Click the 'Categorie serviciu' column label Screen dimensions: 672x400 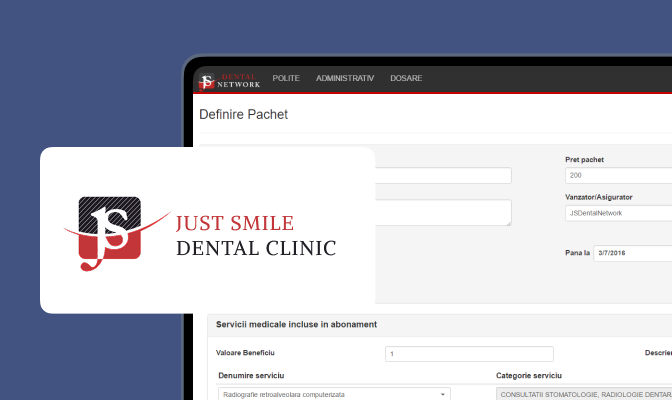coord(529,376)
